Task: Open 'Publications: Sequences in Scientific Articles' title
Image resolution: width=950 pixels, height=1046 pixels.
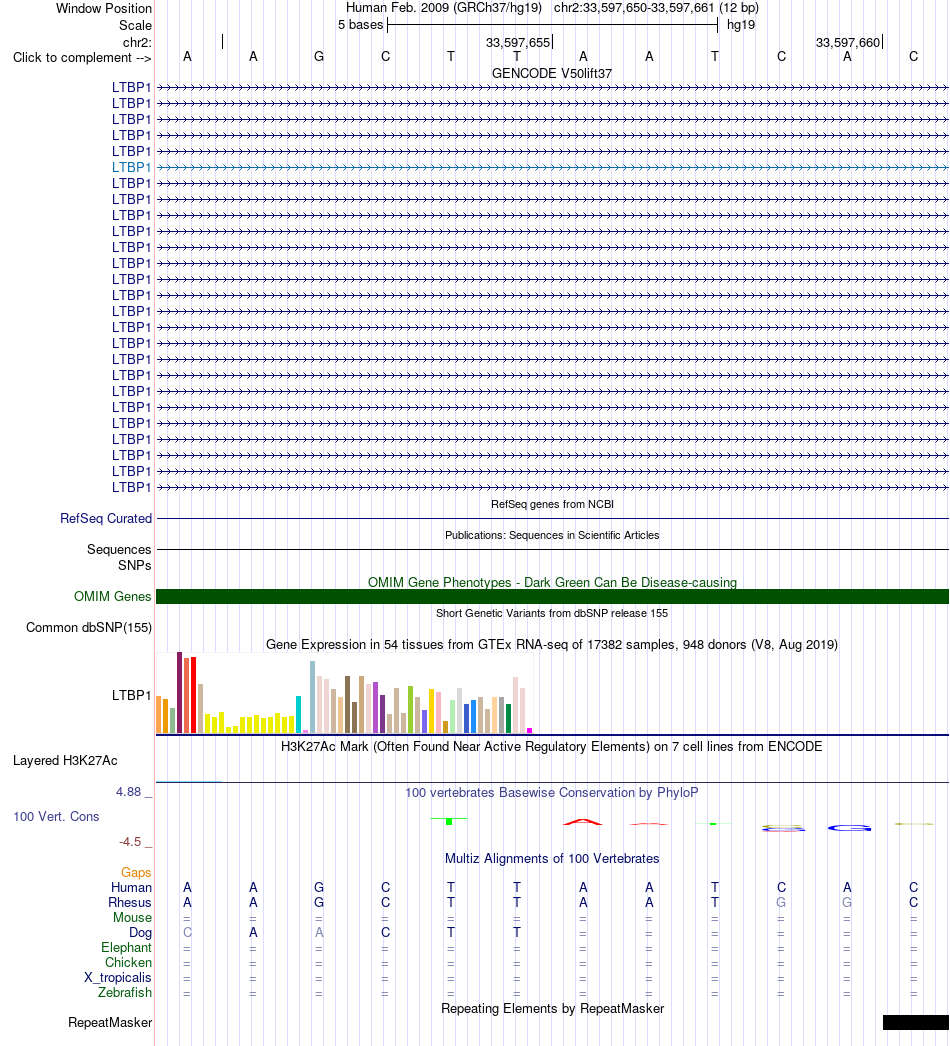Action: 552,535
